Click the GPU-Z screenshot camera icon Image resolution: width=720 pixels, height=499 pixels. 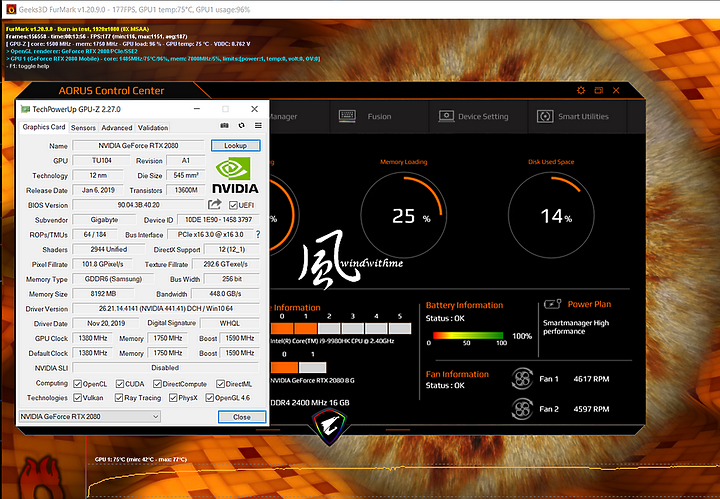(225, 125)
